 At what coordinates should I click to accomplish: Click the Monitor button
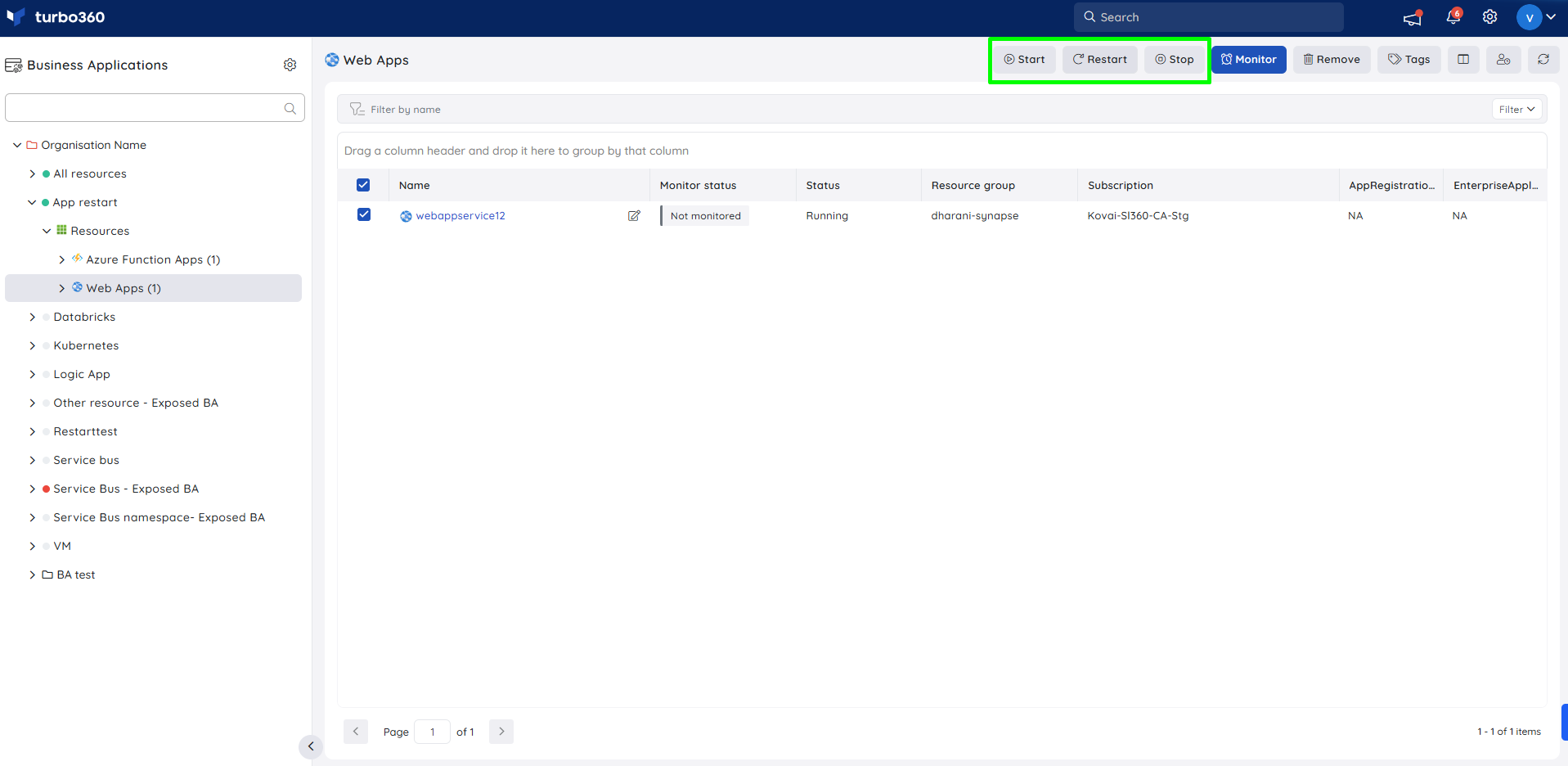click(1249, 60)
